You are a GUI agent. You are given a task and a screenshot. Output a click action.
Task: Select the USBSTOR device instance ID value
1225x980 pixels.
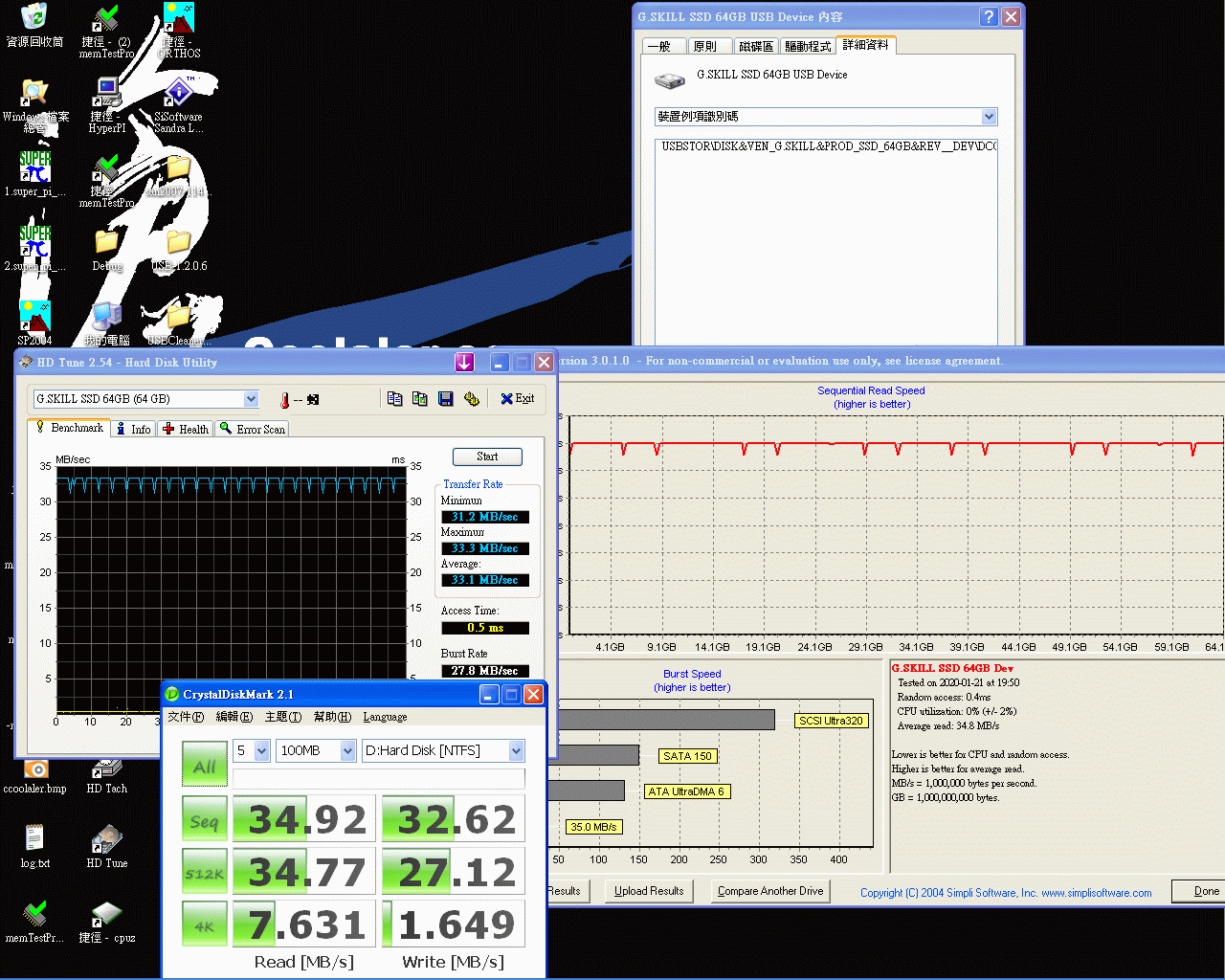click(x=829, y=146)
